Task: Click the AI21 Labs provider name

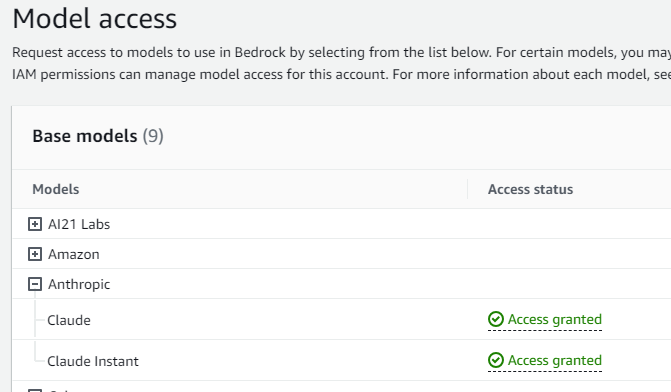Action: point(79,224)
